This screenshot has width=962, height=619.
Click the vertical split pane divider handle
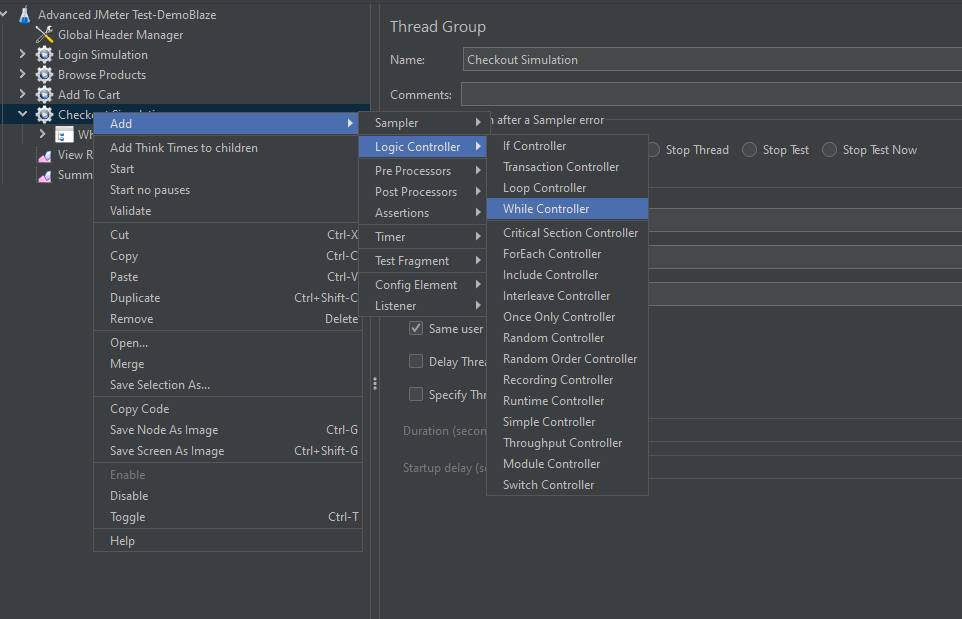pyautogui.click(x=375, y=383)
